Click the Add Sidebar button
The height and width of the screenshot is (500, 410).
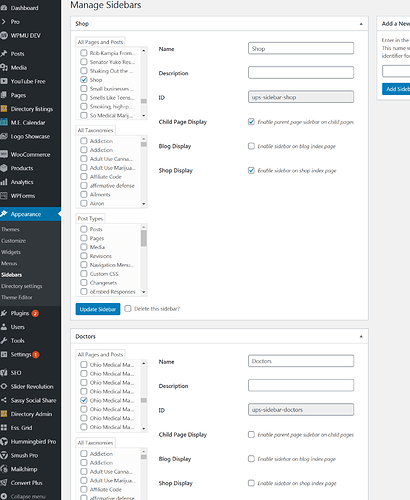[x=396, y=89]
